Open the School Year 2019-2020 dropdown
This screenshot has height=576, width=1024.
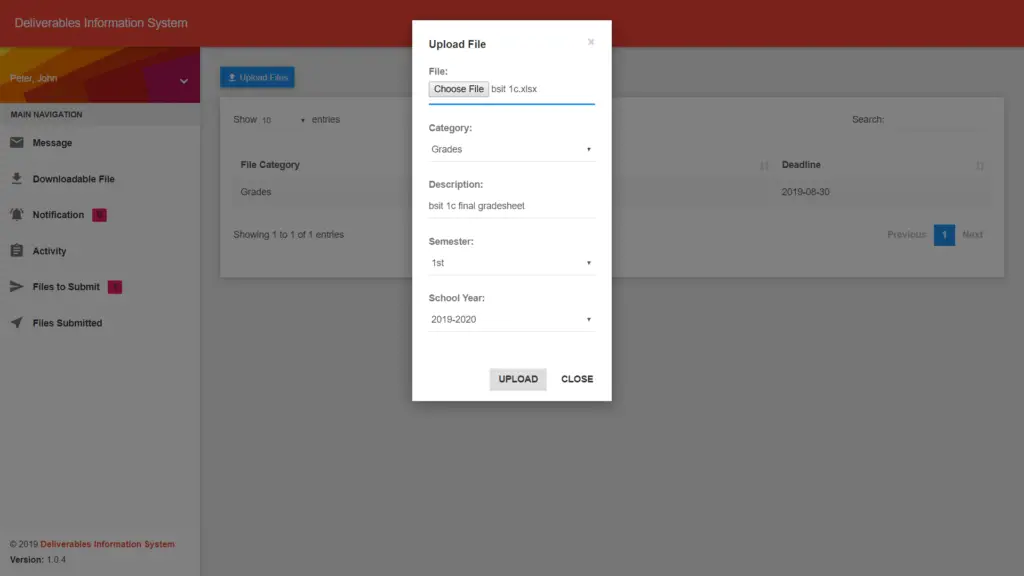click(x=511, y=318)
